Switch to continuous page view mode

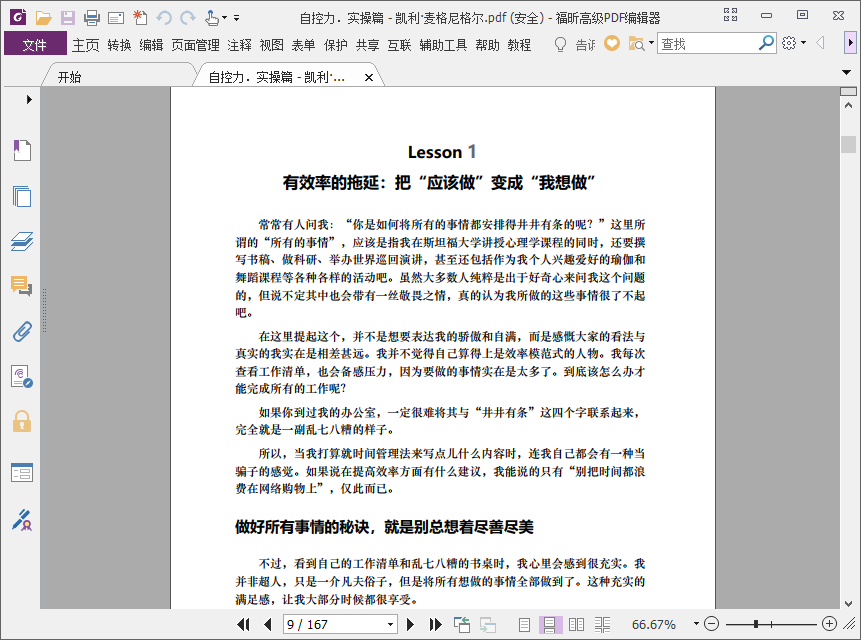click(x=550, y=624)
